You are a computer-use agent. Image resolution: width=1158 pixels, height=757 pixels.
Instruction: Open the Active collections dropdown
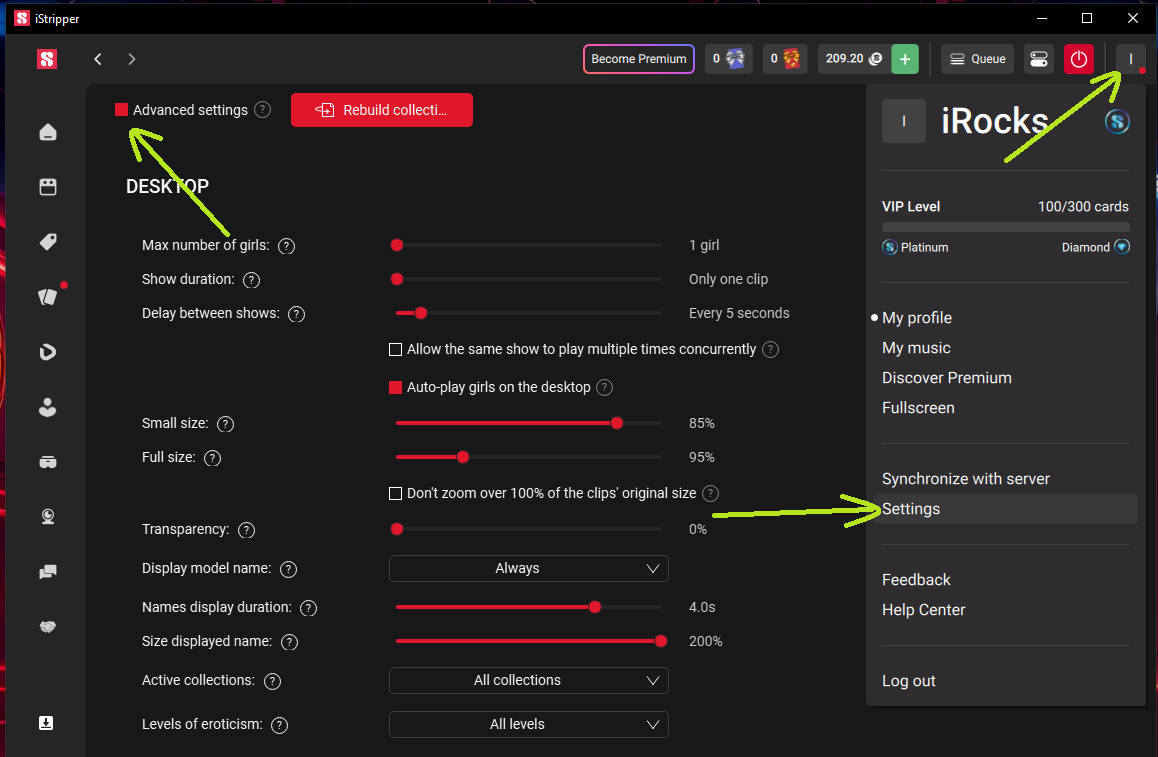tap(528, 680)
